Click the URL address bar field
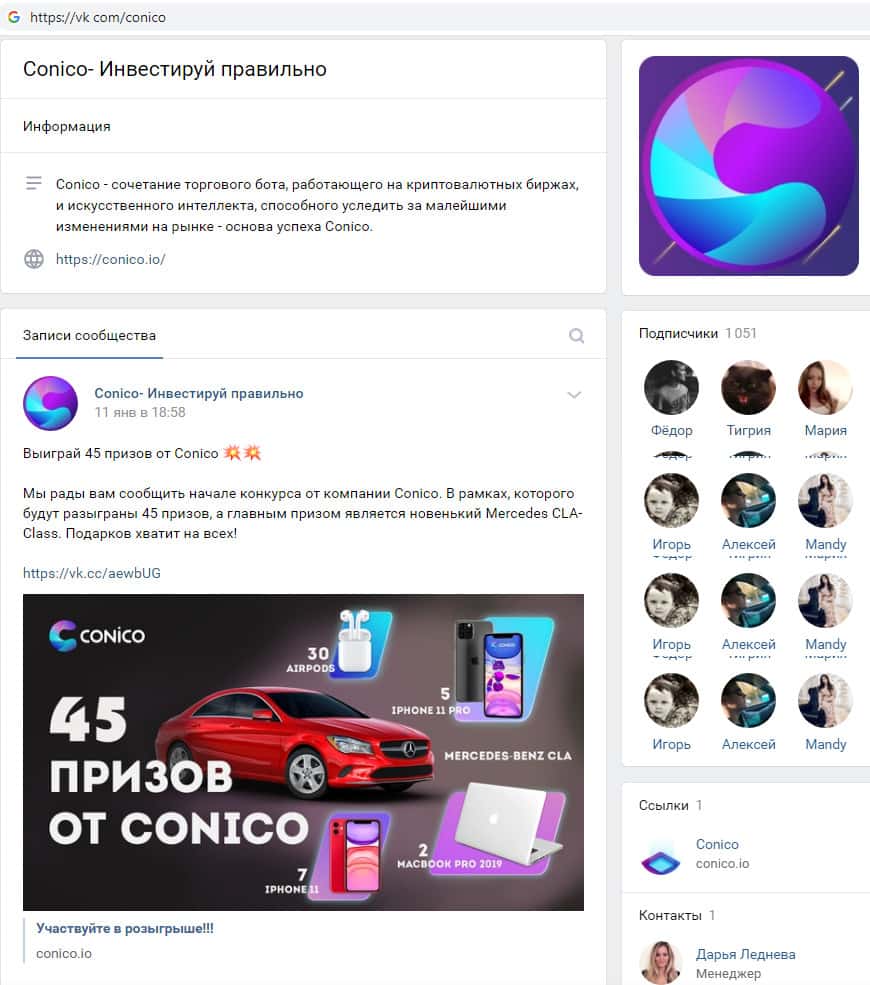 tap(440, 17)
